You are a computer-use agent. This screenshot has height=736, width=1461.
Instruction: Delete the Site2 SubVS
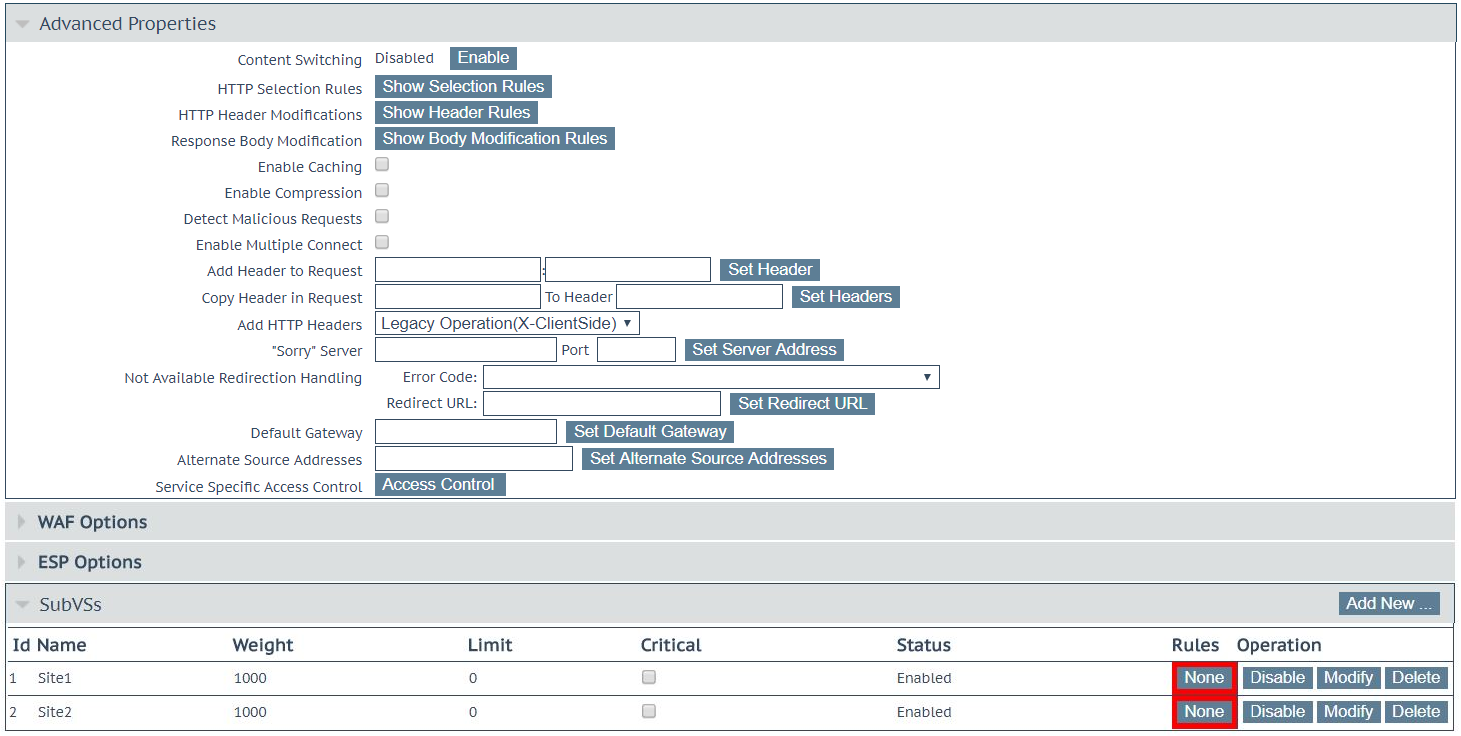click(1416, 711)
